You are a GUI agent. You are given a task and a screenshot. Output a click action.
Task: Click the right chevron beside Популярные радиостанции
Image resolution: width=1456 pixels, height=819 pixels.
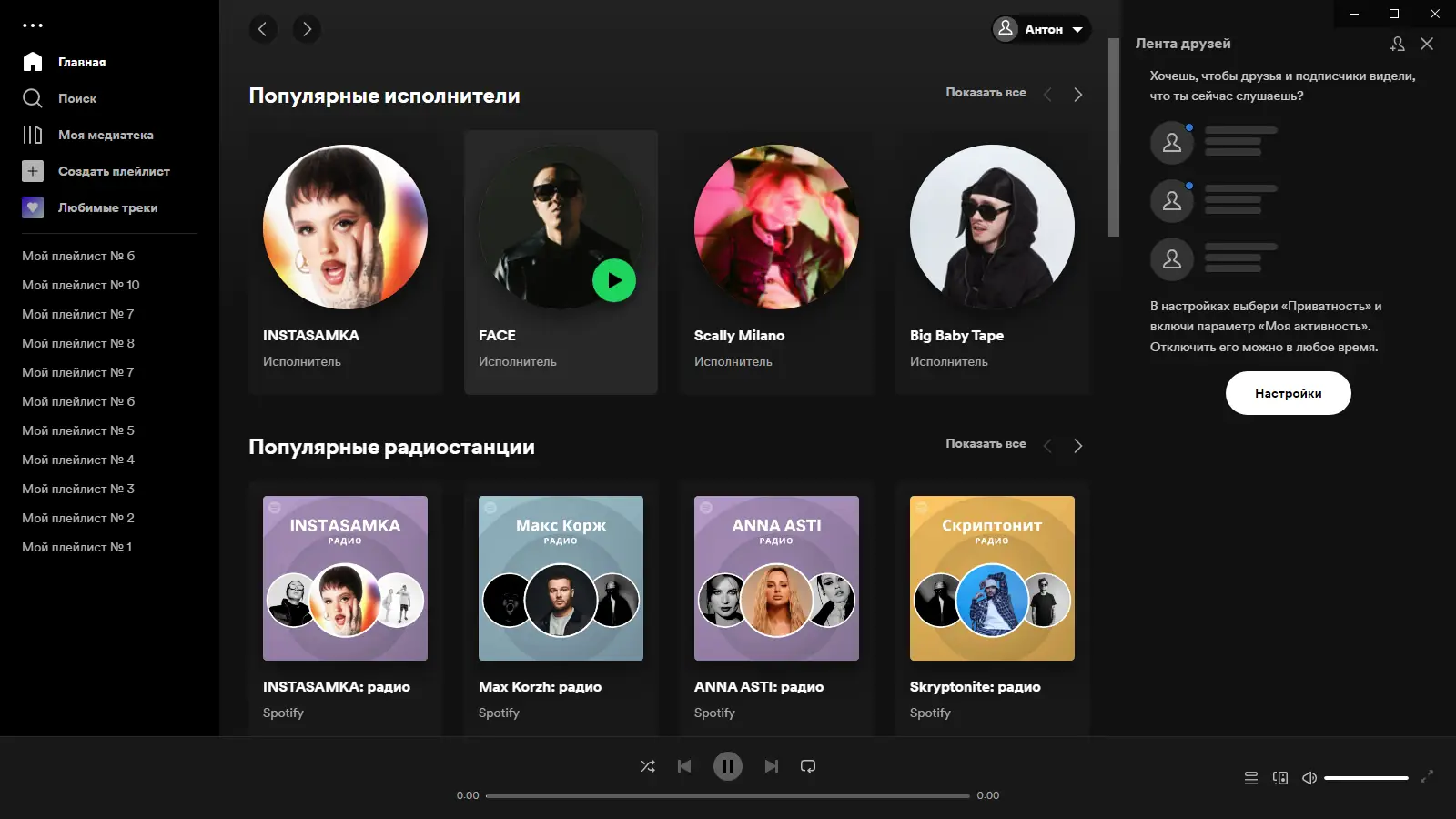[x=1078, y=445]
